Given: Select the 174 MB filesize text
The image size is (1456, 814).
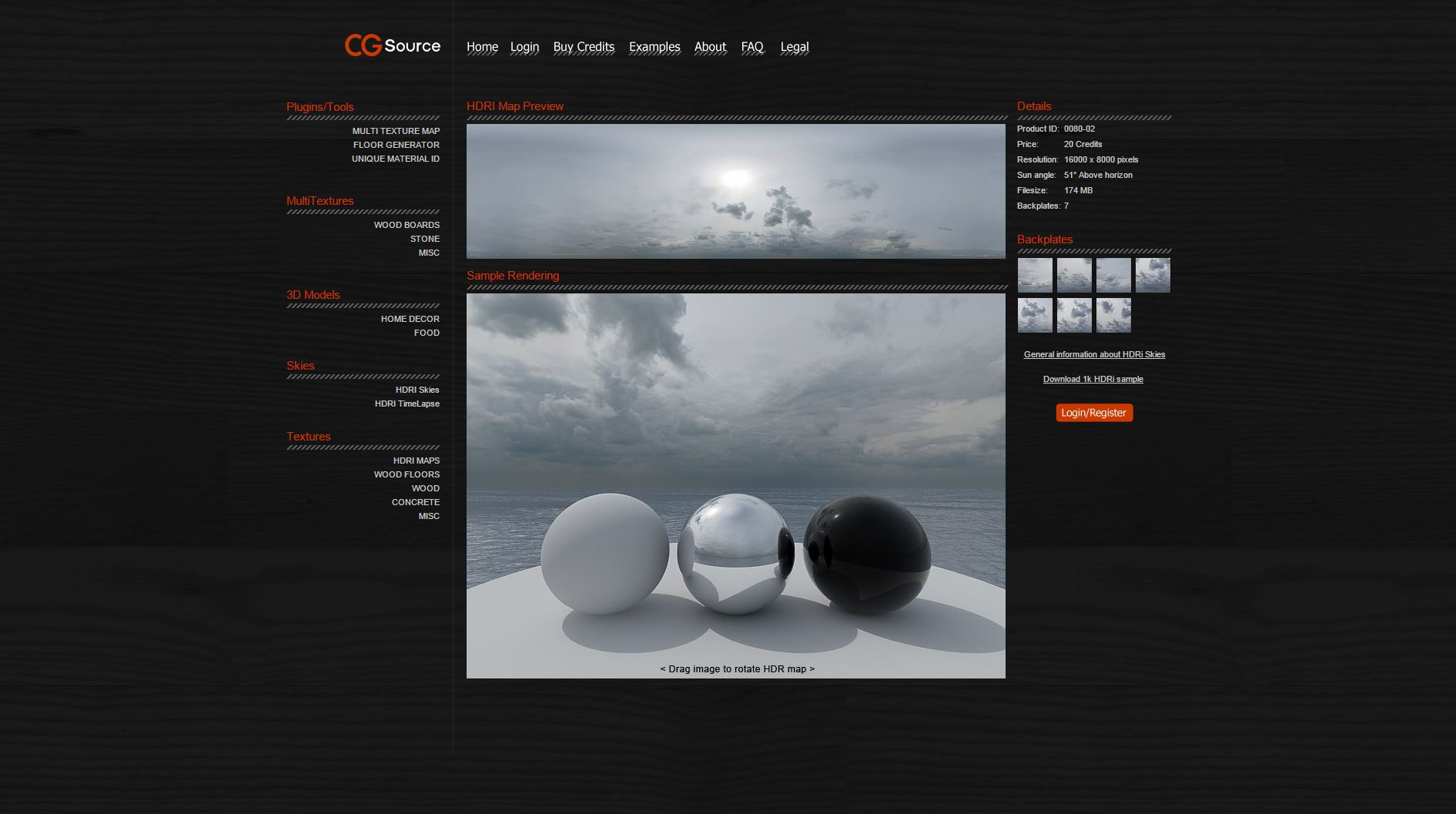Looking at the screenshot, I should tap(1078, 190).
